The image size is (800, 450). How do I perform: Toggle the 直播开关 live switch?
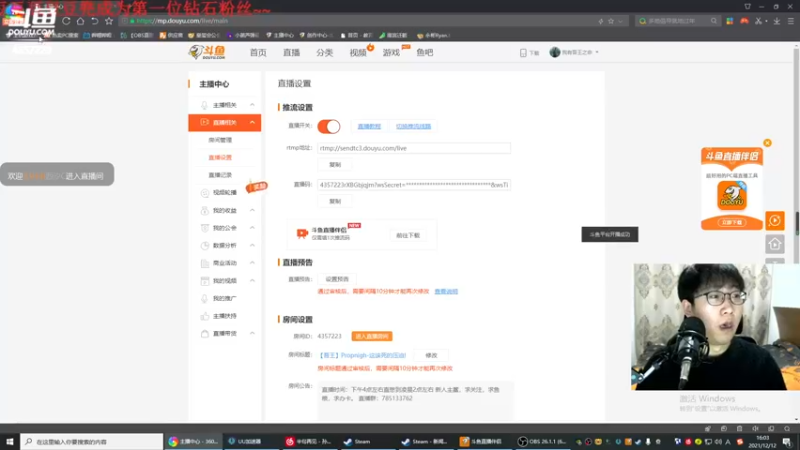329,127
